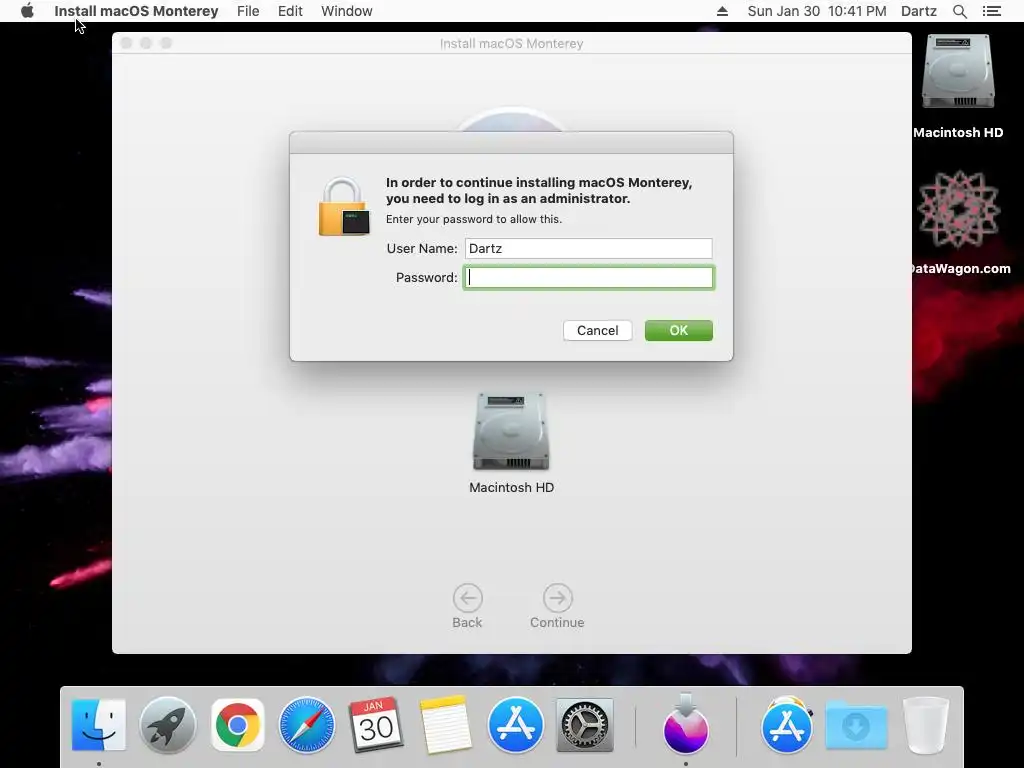Image resolution: width=1024 pixels, height=768 pixels.
Task: Open System Preferences from the Dock
Action: tap(584, 725)
